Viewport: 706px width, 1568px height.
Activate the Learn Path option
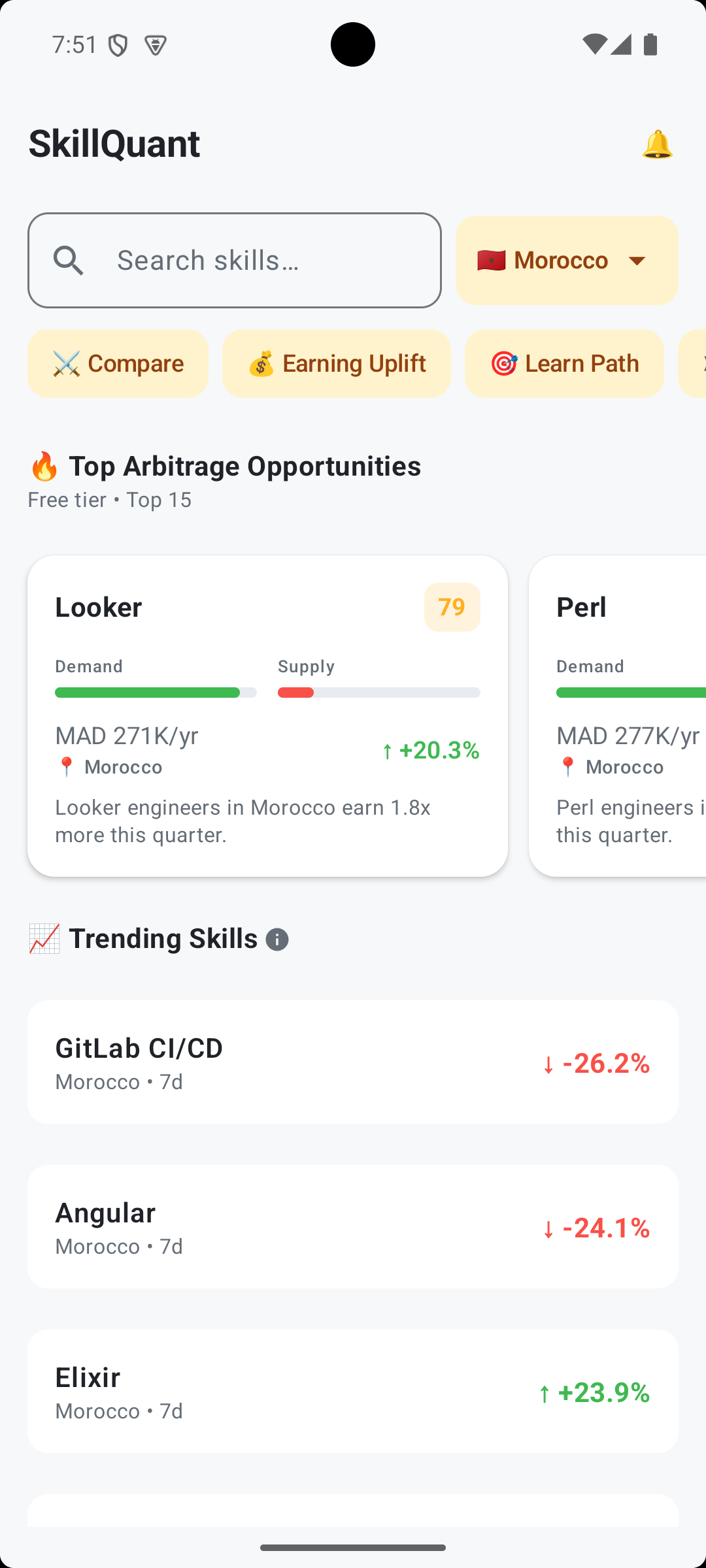pos(564,363)
